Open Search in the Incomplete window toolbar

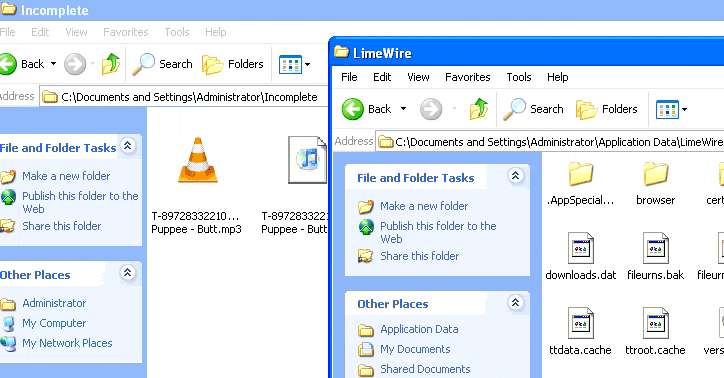162,64
